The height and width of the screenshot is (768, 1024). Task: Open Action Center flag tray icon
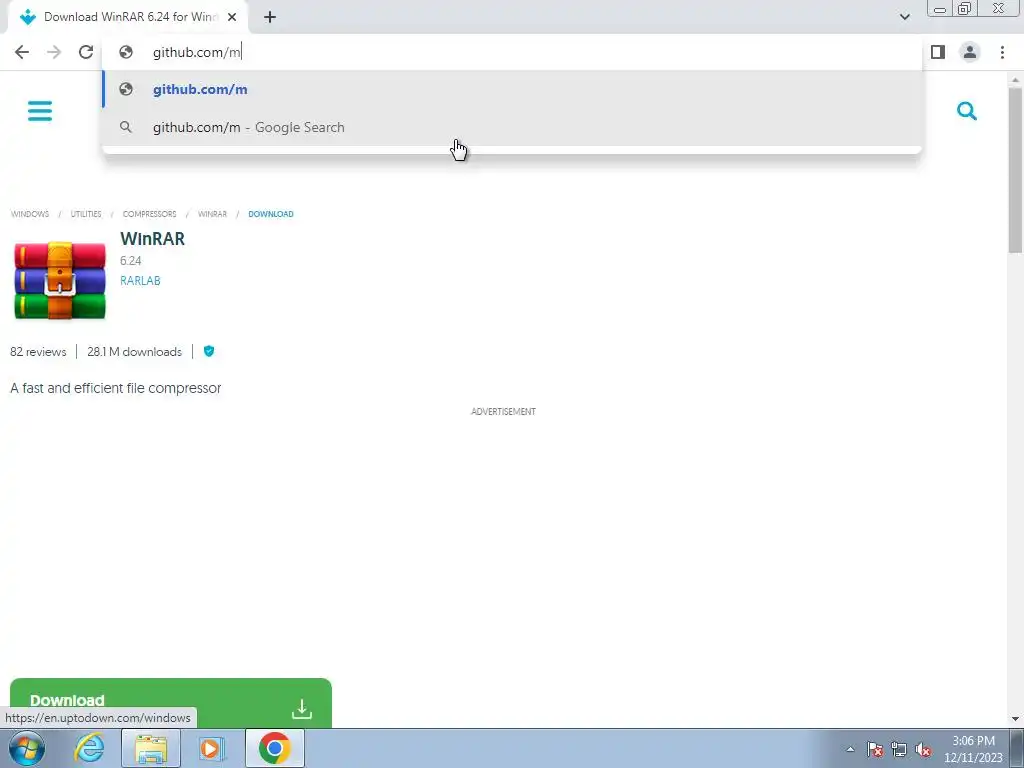click(875, 749)
